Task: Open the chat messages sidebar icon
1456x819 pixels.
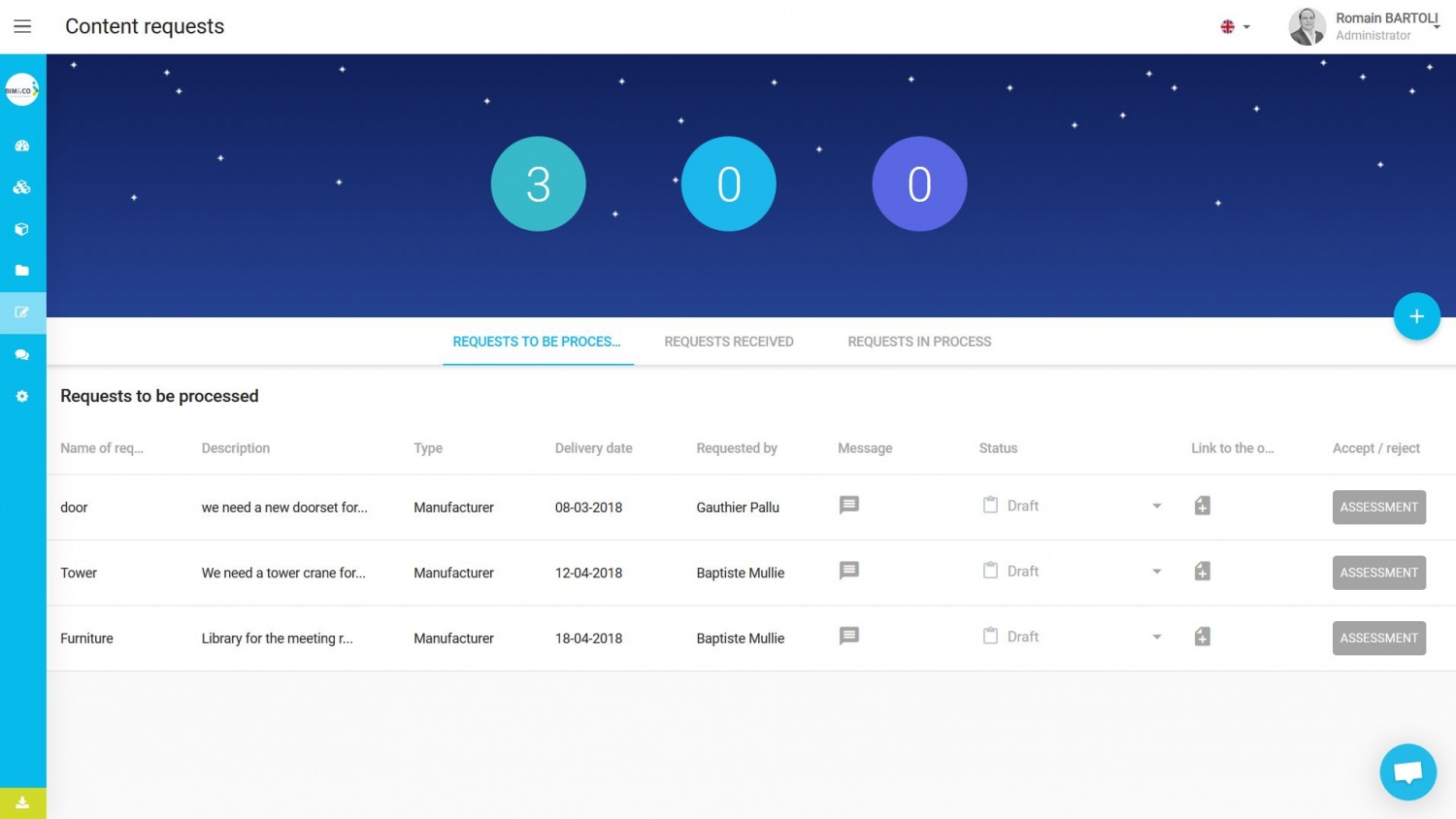Action: (22, 355)
